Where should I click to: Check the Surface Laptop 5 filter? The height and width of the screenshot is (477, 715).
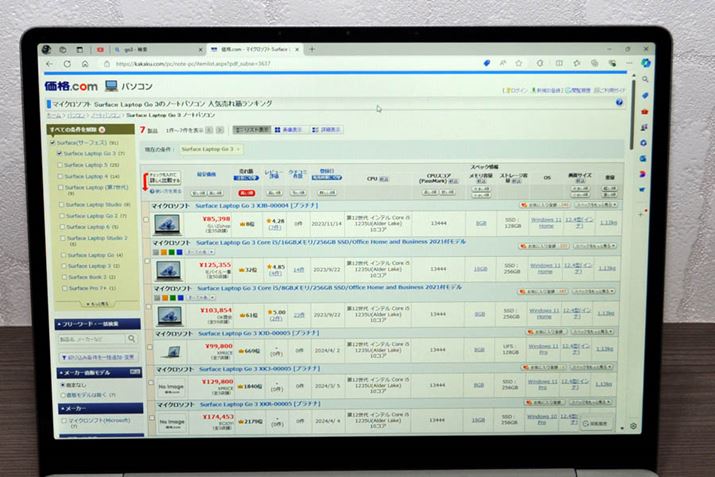tap(60, 164)
